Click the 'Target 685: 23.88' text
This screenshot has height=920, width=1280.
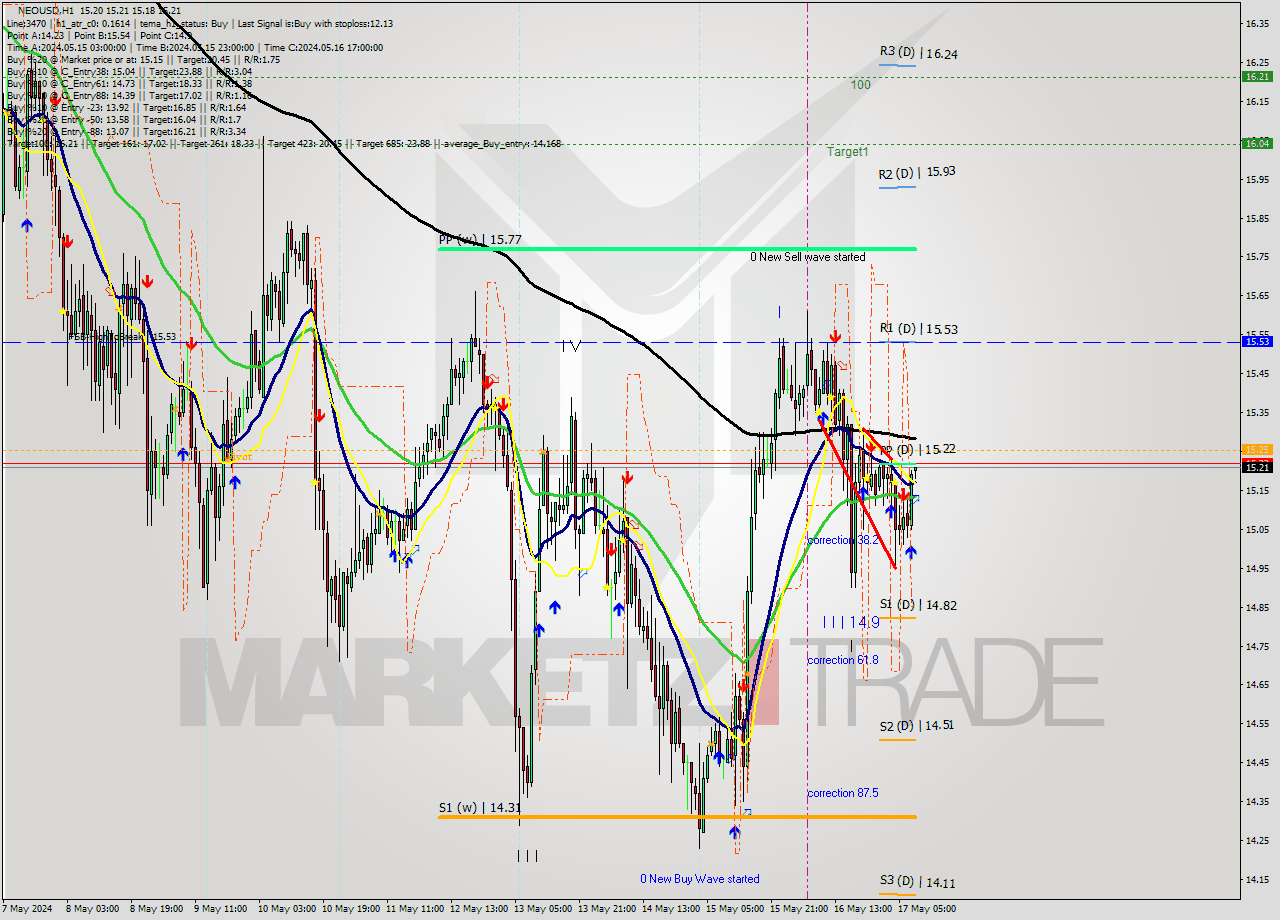click(x=393, y=143)
